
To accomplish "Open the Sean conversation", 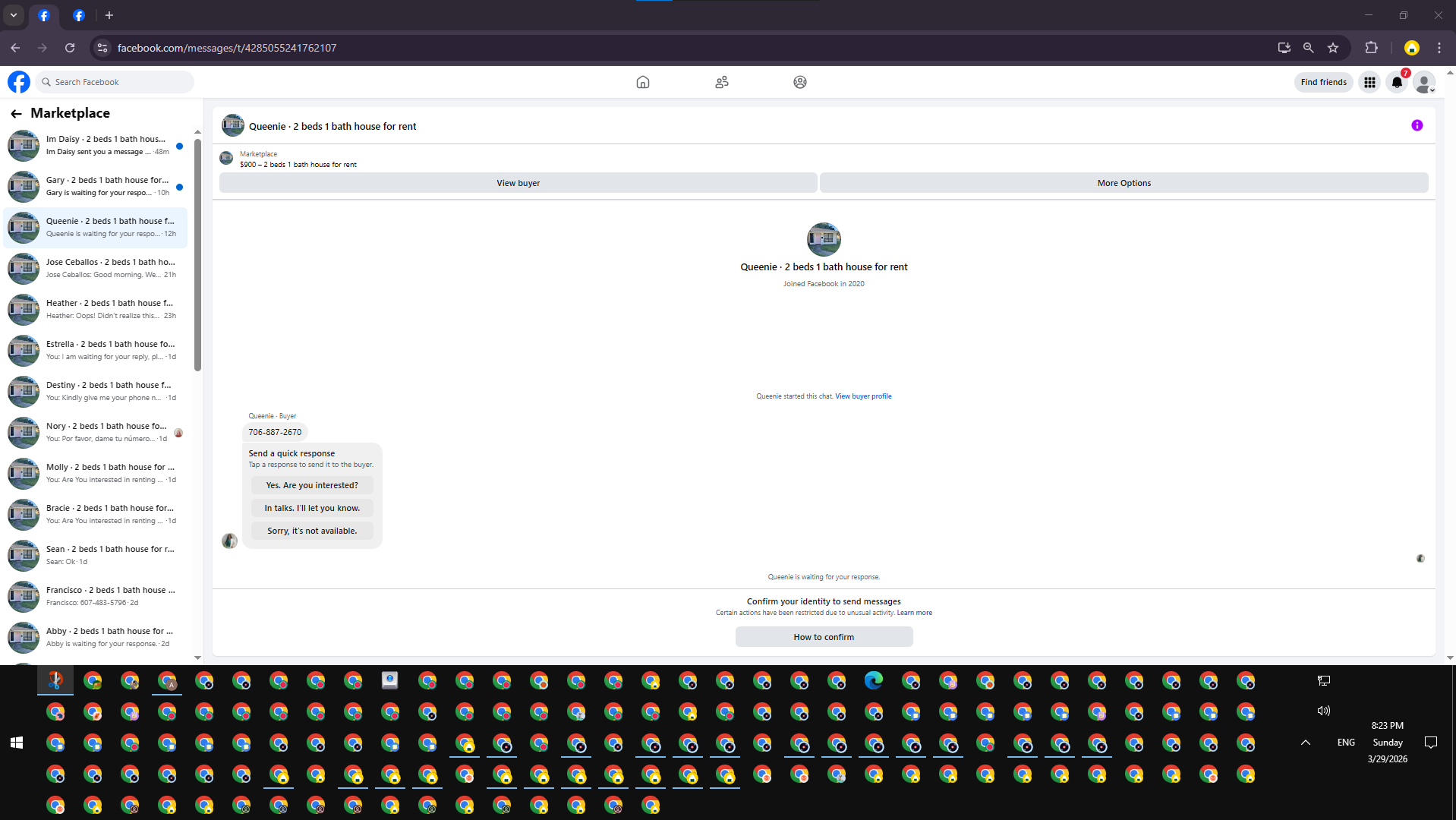I will click(x=96, y=555).
